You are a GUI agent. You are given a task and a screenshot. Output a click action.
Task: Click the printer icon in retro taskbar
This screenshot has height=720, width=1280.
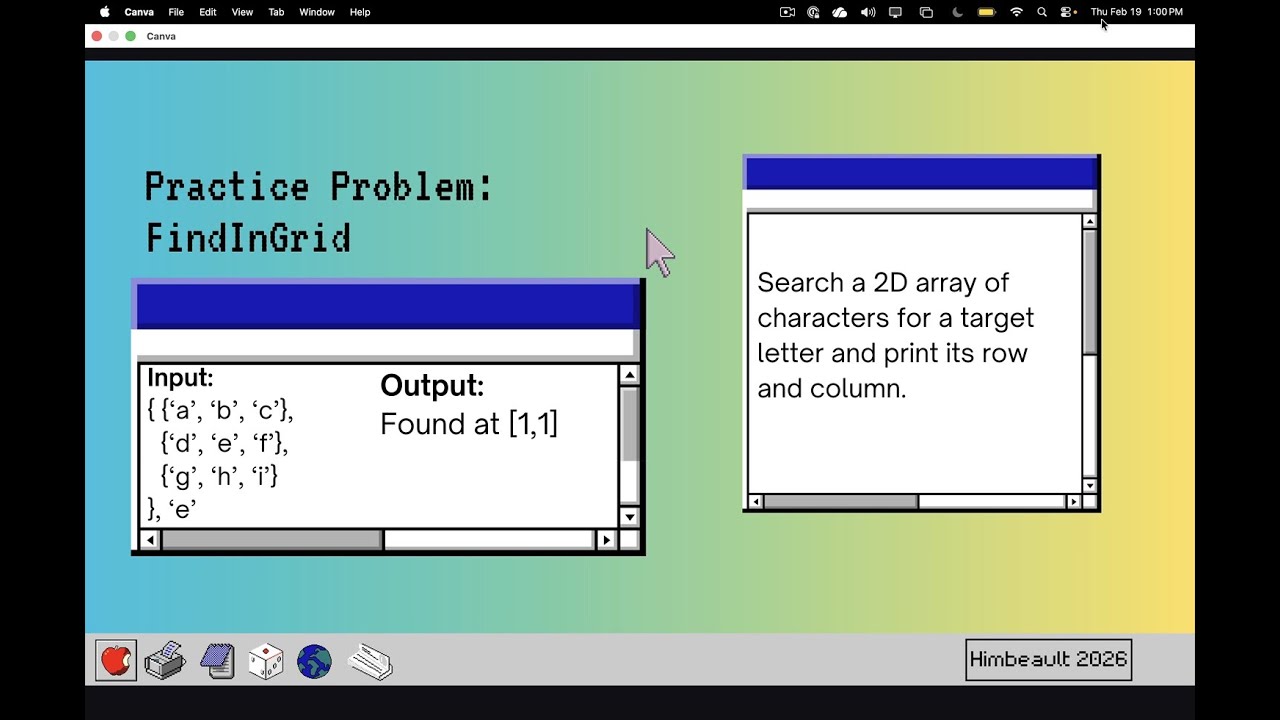(x=165, y=661)
